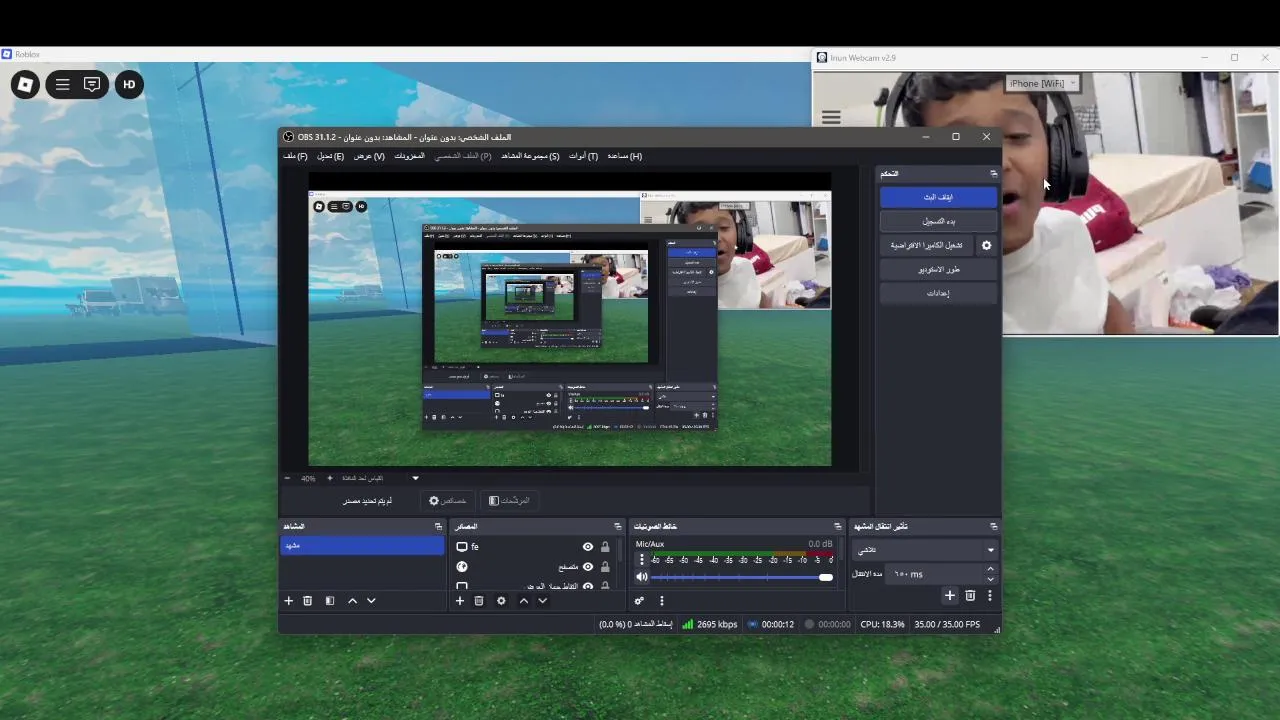Open the Edit (E) menu in OBS
The image size is (1280, 720).
(330, 156)
